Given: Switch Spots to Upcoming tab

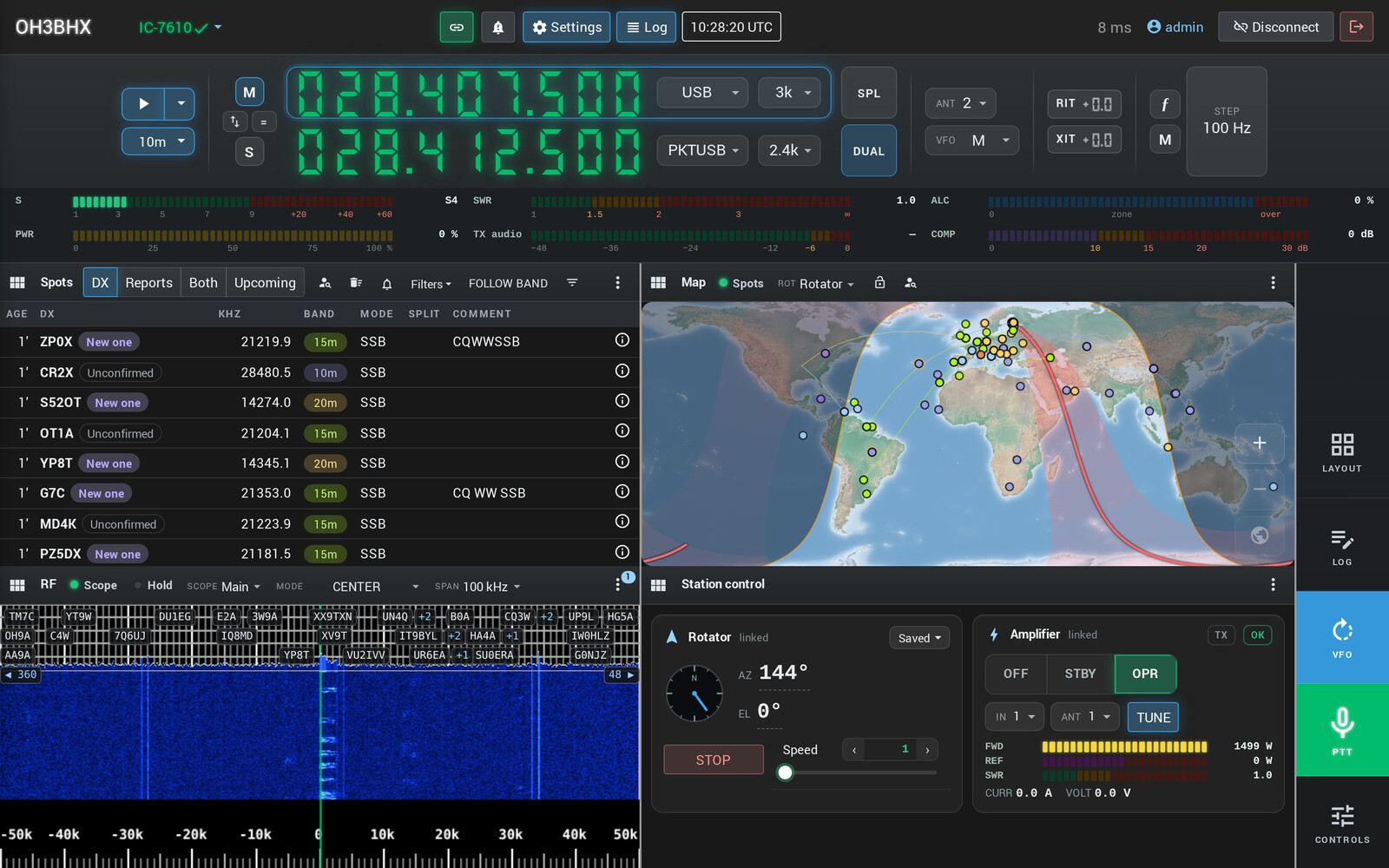Looking at the screenshot, I should click(265, 283).
